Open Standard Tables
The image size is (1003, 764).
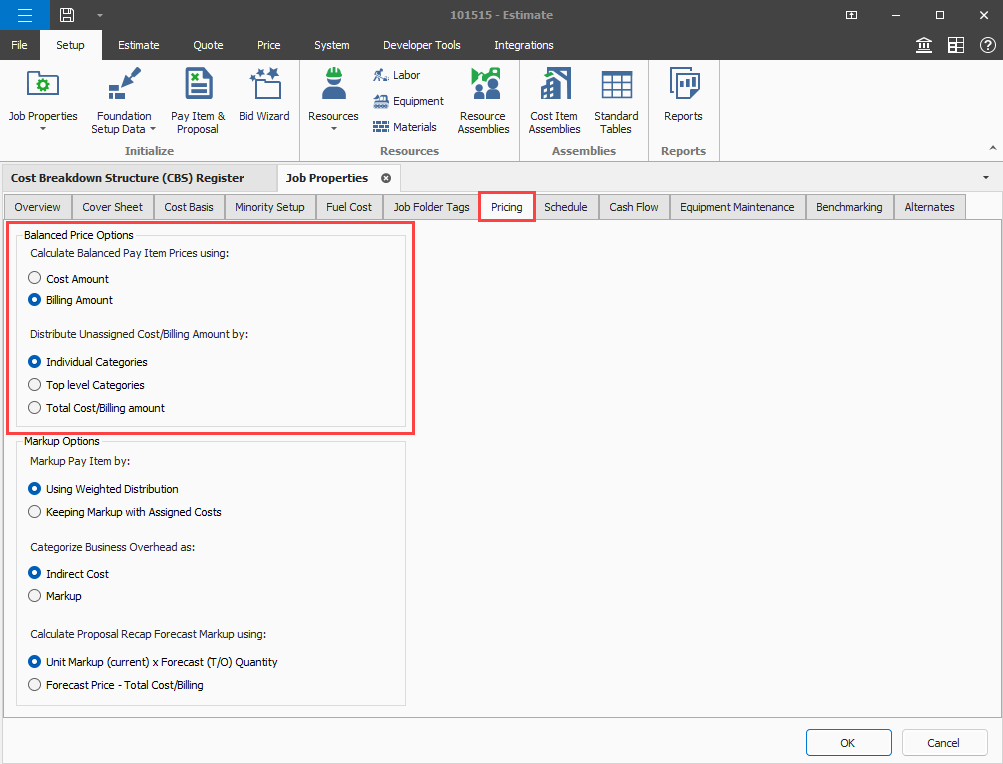pyautogui.click(x=616, y=102)
